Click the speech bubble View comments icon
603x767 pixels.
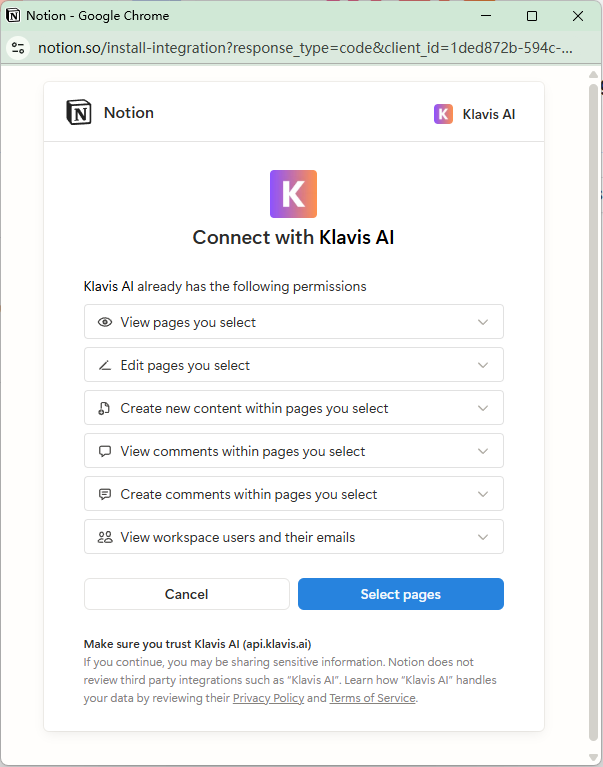click(105, 451)
